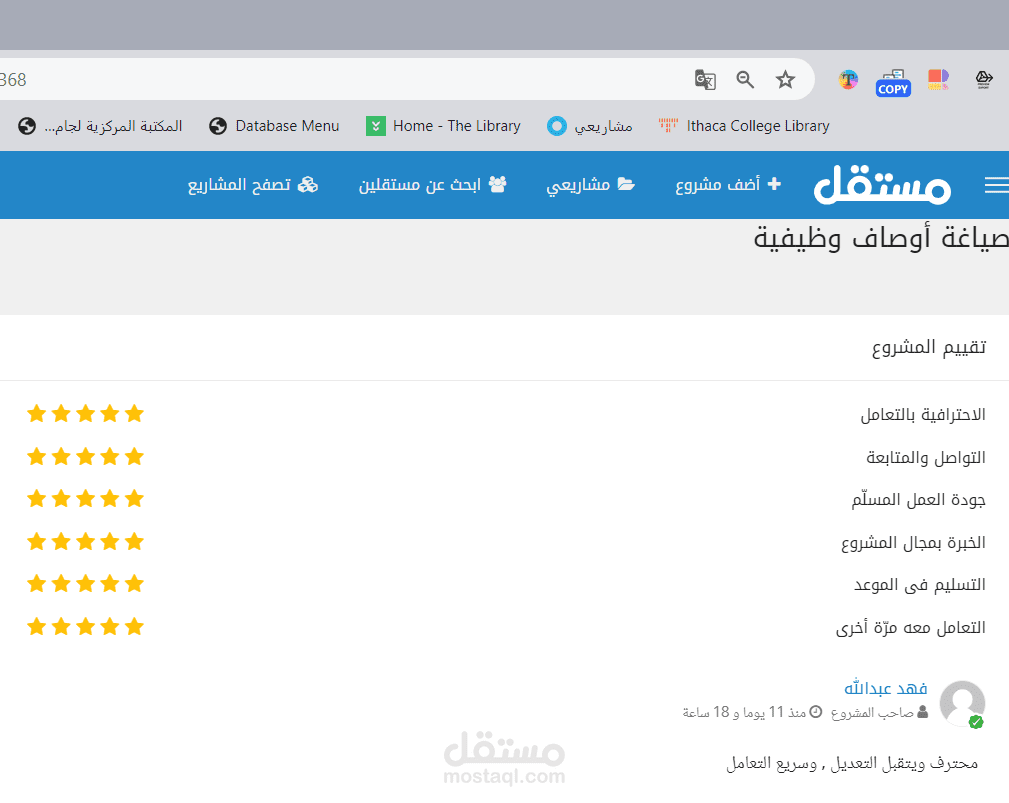Click the rightmost black outline extension icon
Viewport: 1009px width, 803px height.
pos(984,80)
